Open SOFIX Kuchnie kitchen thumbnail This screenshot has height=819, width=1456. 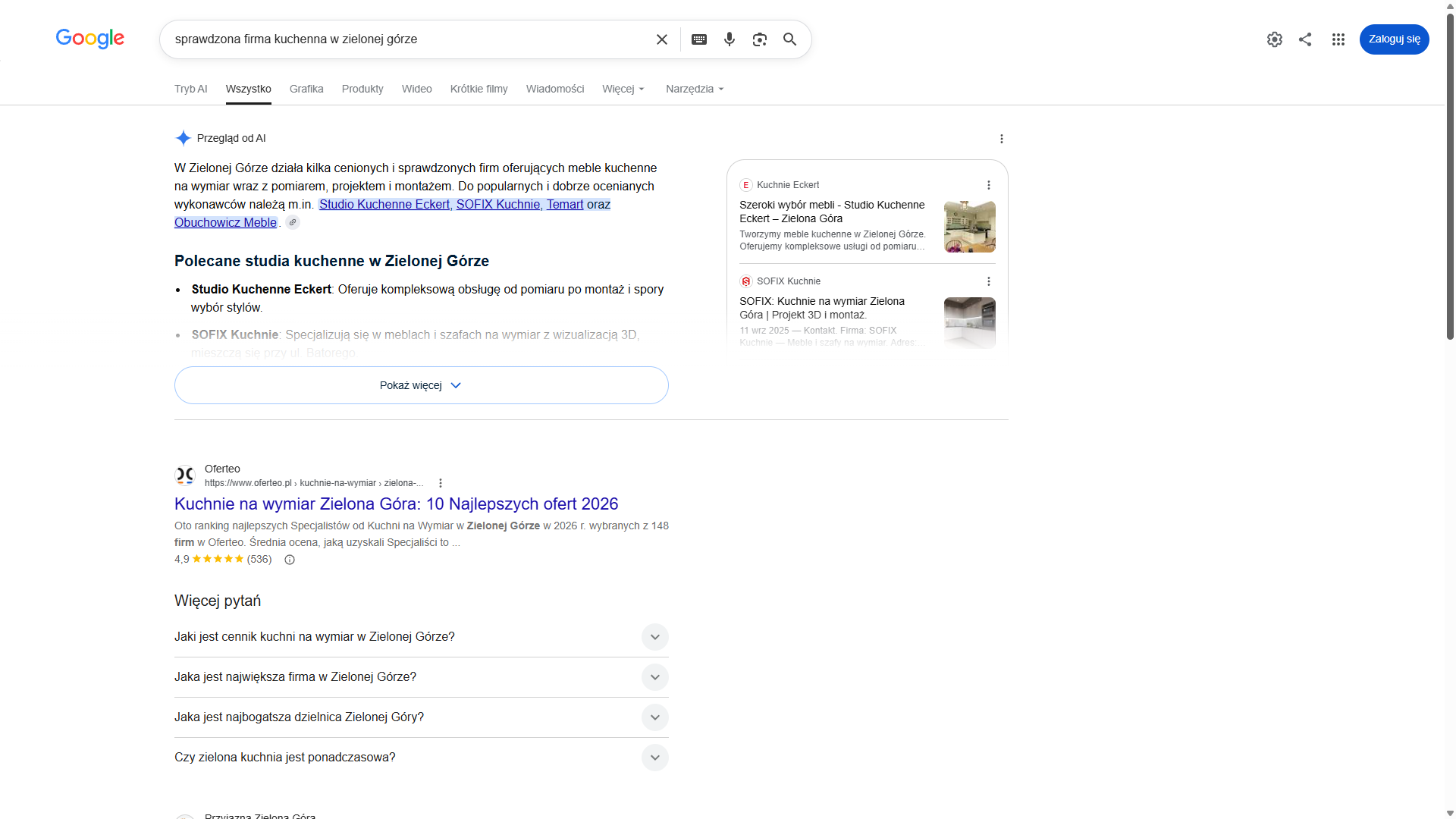click(970, 323)
